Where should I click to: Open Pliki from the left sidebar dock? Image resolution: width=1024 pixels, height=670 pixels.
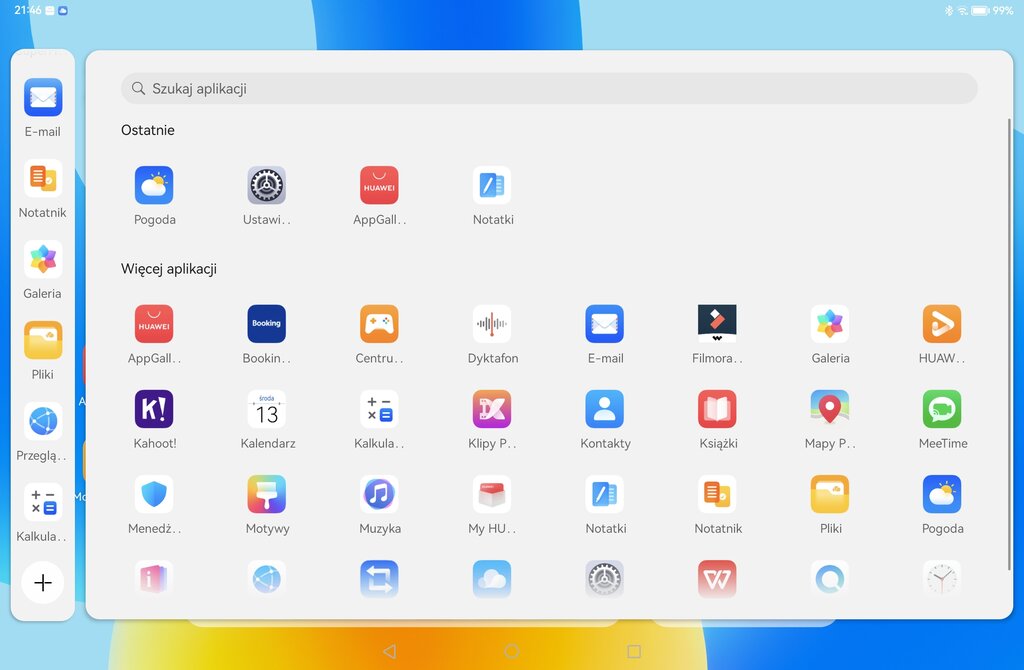click(x=43, y=340)
